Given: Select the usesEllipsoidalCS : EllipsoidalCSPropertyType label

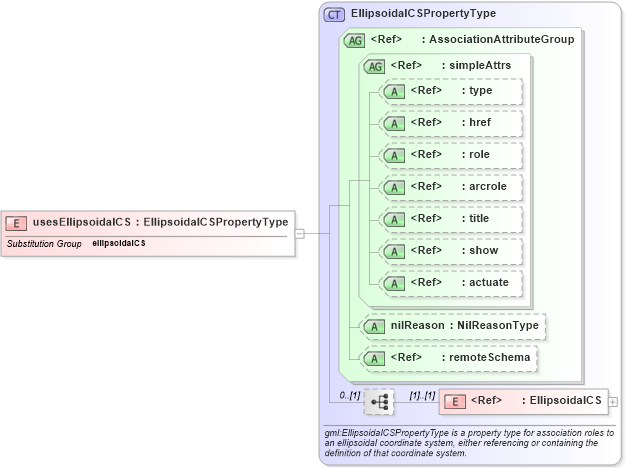Looking at the screenshot, I should tap(160, 222).
